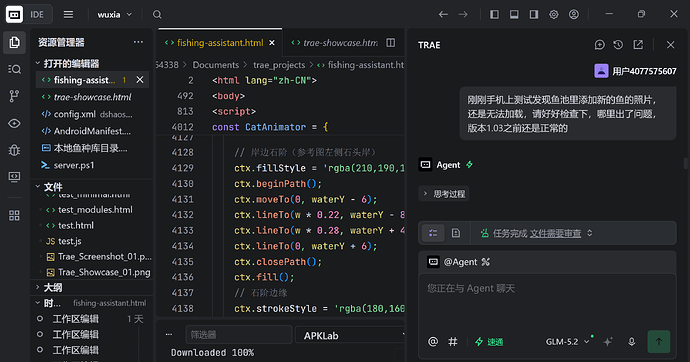Close the fishing-assistant.html tab

(272, 43)
